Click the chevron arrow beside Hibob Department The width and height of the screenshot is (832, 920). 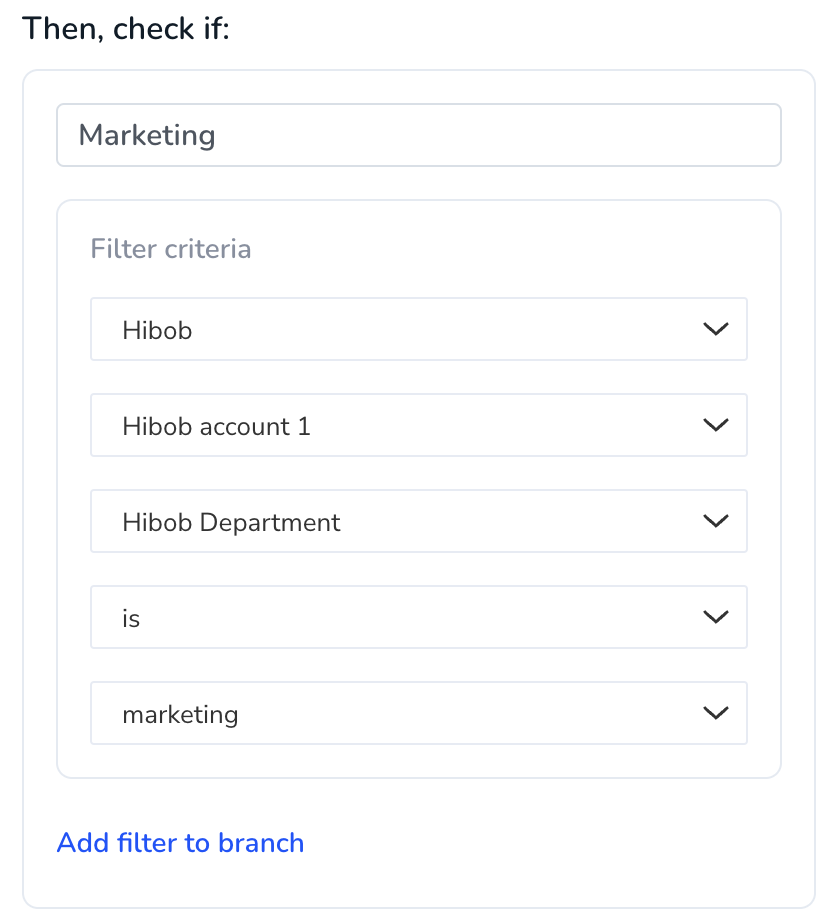tap(715, 521)
